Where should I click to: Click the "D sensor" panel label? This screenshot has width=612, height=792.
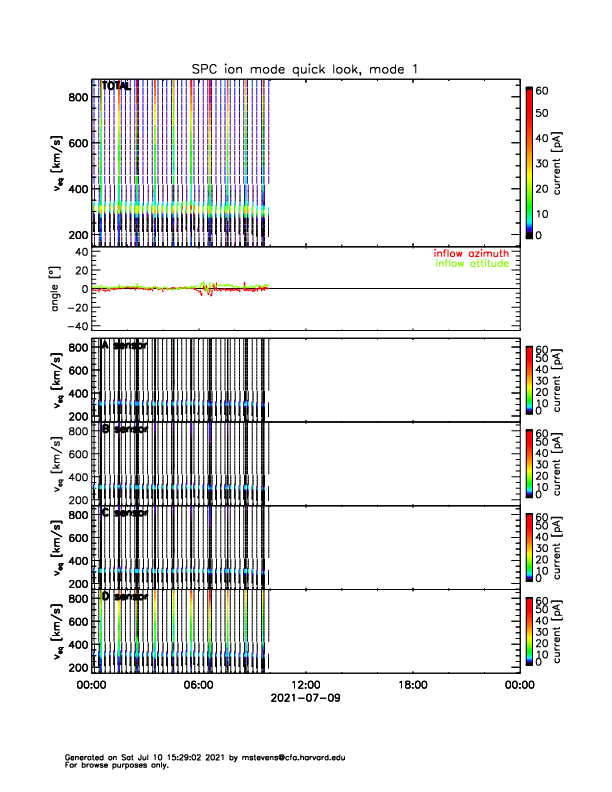click(x=124, y=596)
